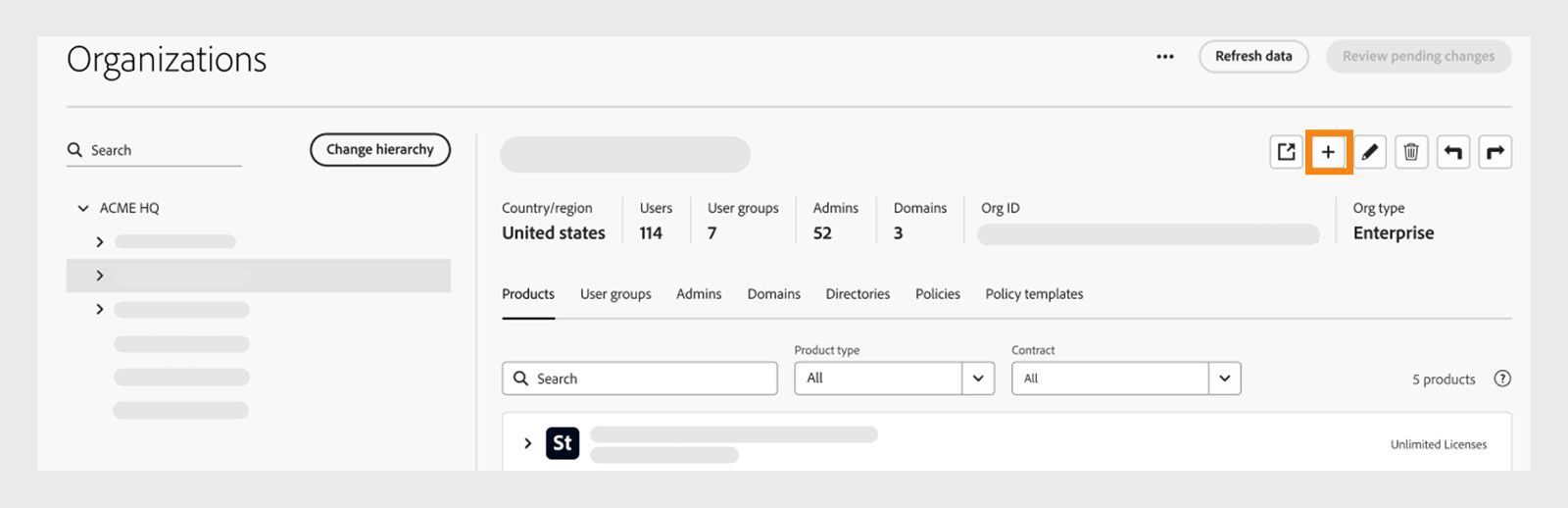Click the add organization plus icon
The image size is (1568, 508).
click(x=1328, y=152)
